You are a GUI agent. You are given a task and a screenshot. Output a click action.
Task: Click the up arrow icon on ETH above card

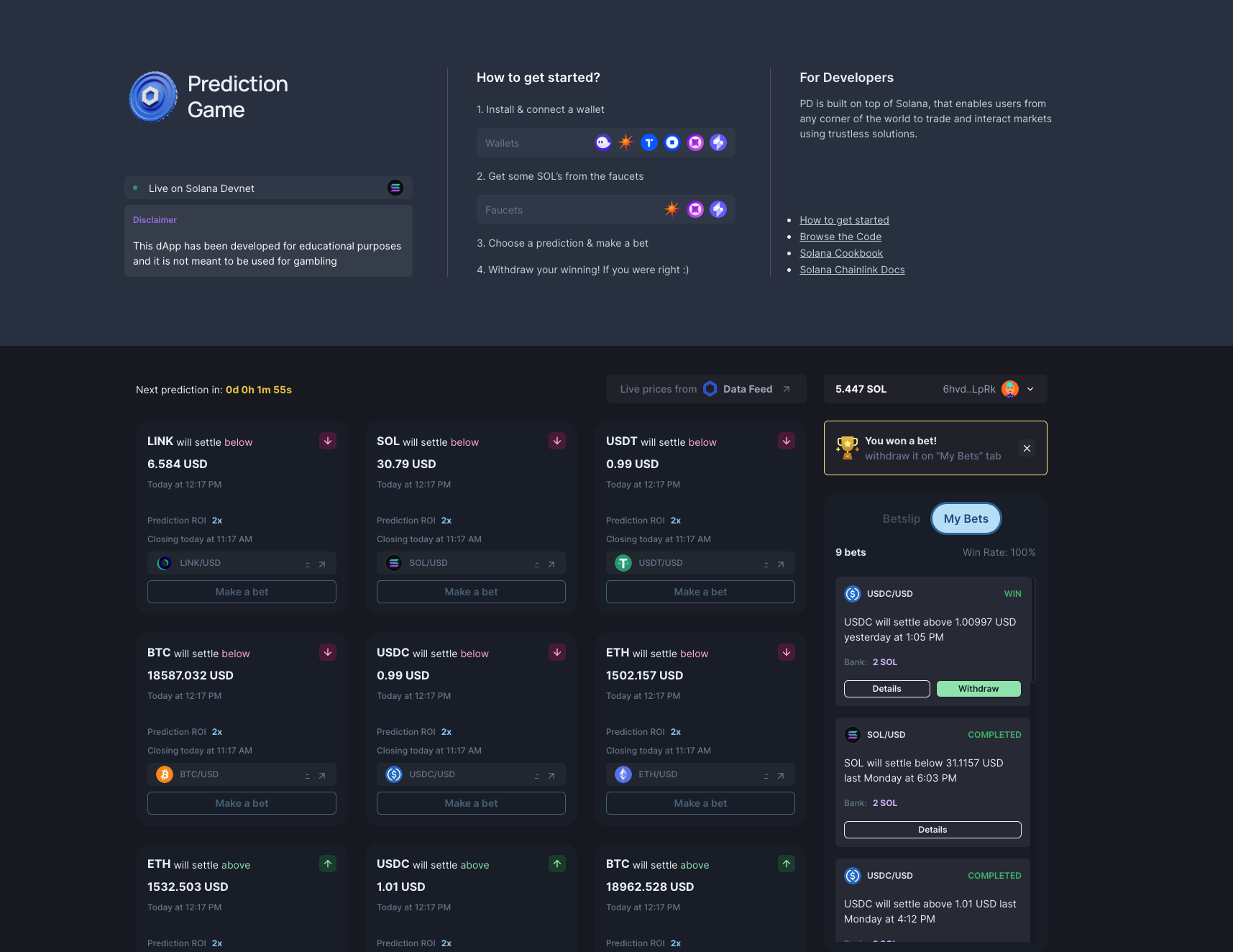(x=328, y=864)
